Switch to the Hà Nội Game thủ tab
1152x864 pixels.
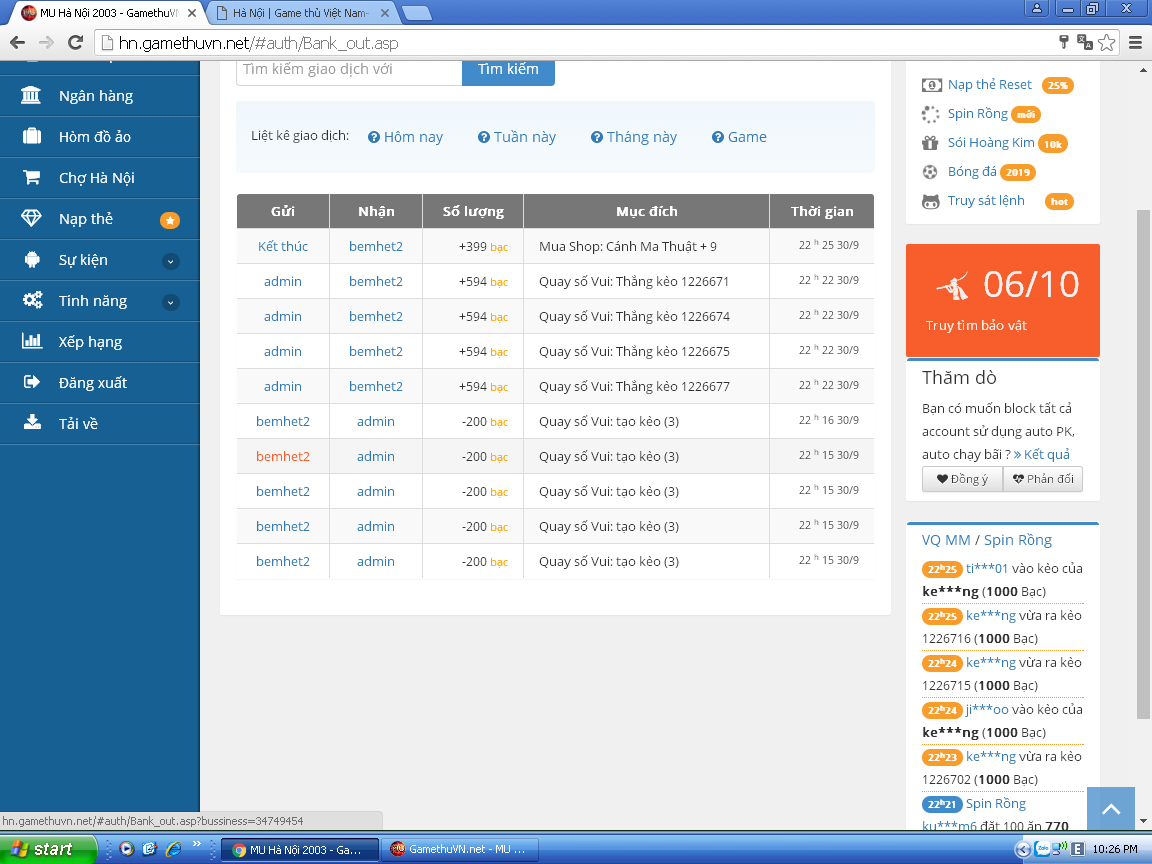300,13
